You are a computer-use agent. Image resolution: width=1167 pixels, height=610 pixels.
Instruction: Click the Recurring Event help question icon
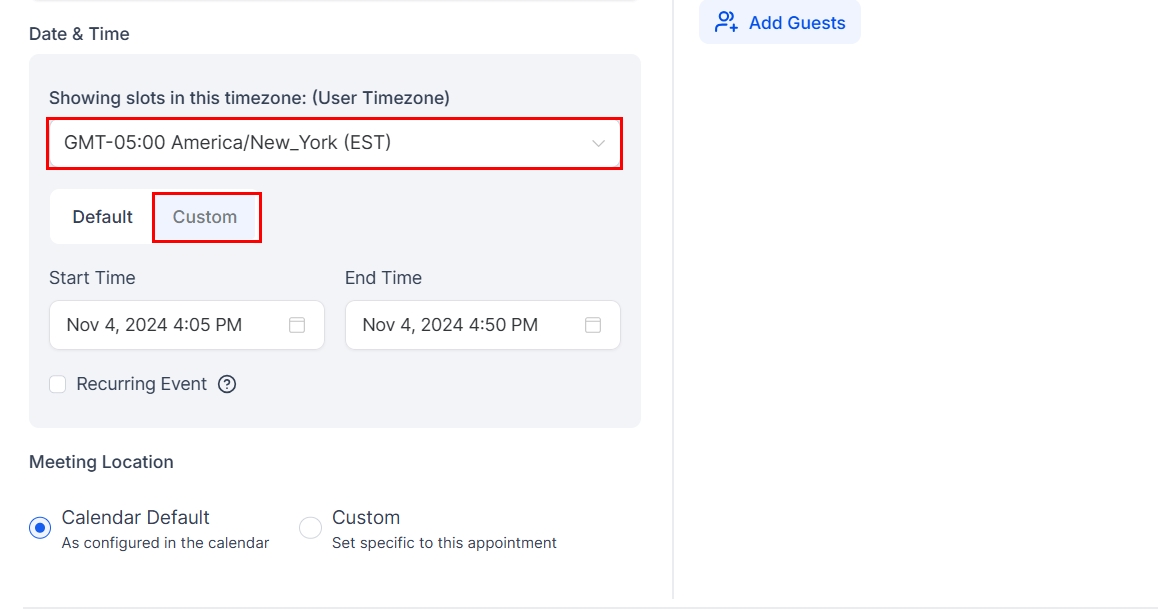click(x=227, y=384)
